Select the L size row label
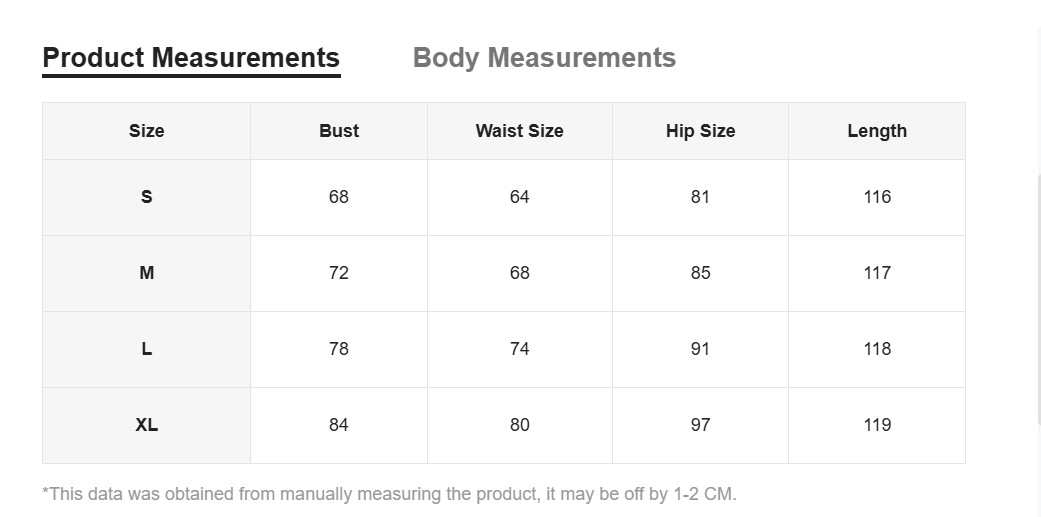Viewport: 1041px width, 517px height. pyautogui.click(x=146, y=349)
